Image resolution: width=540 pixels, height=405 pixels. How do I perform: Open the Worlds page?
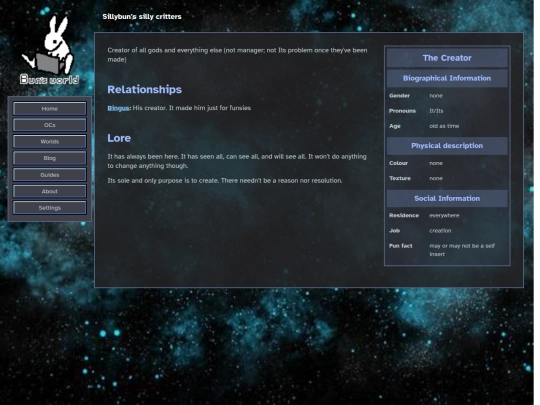(x=50, y=142)
